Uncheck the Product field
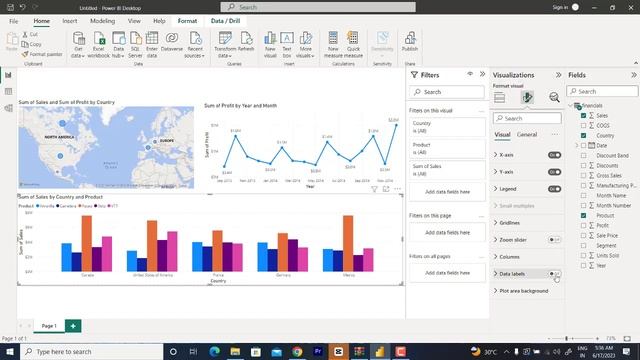 [583, 215]
